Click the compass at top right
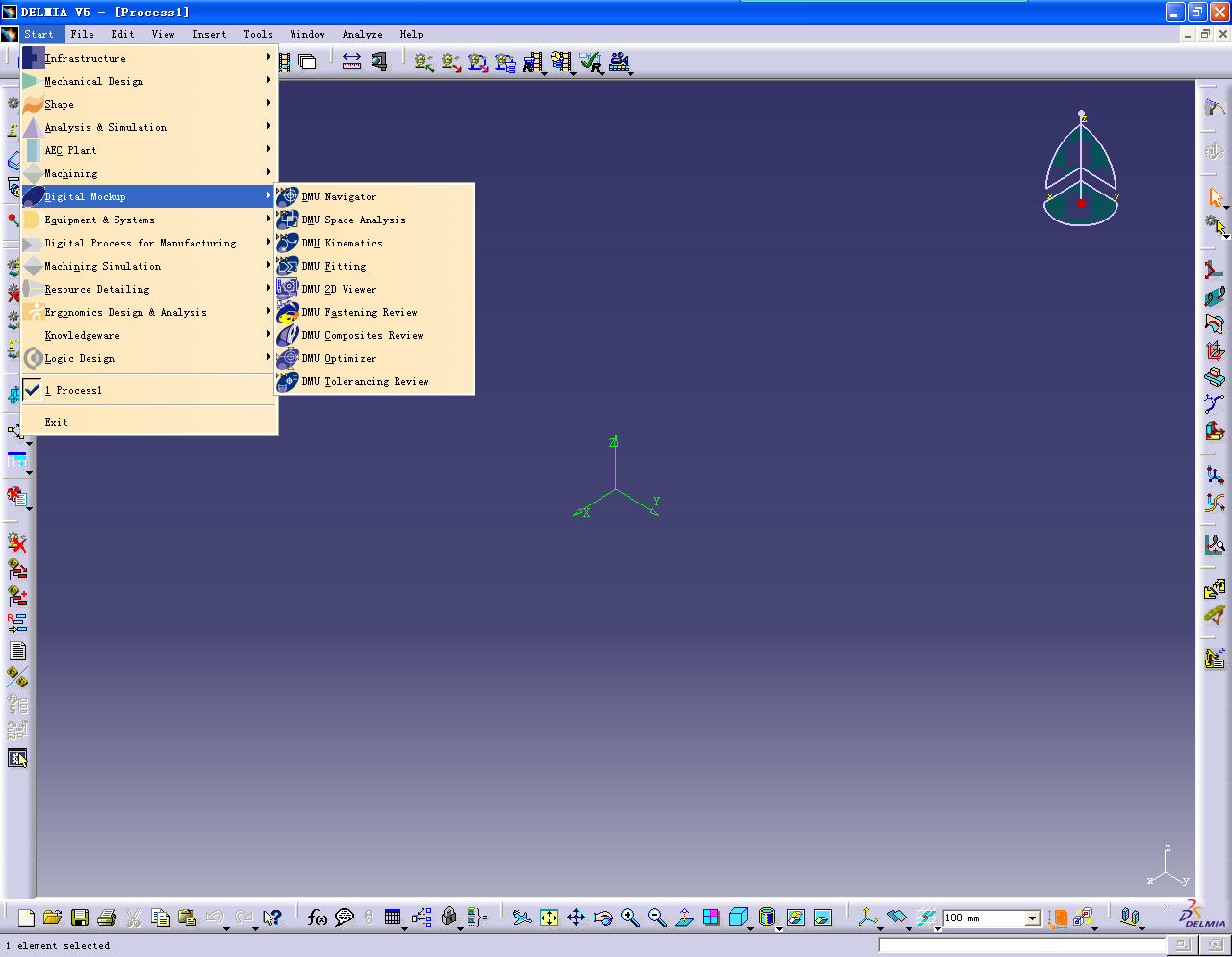Screen dimensions: 1232x957 pyautogui.click(x=1081, y=168)
